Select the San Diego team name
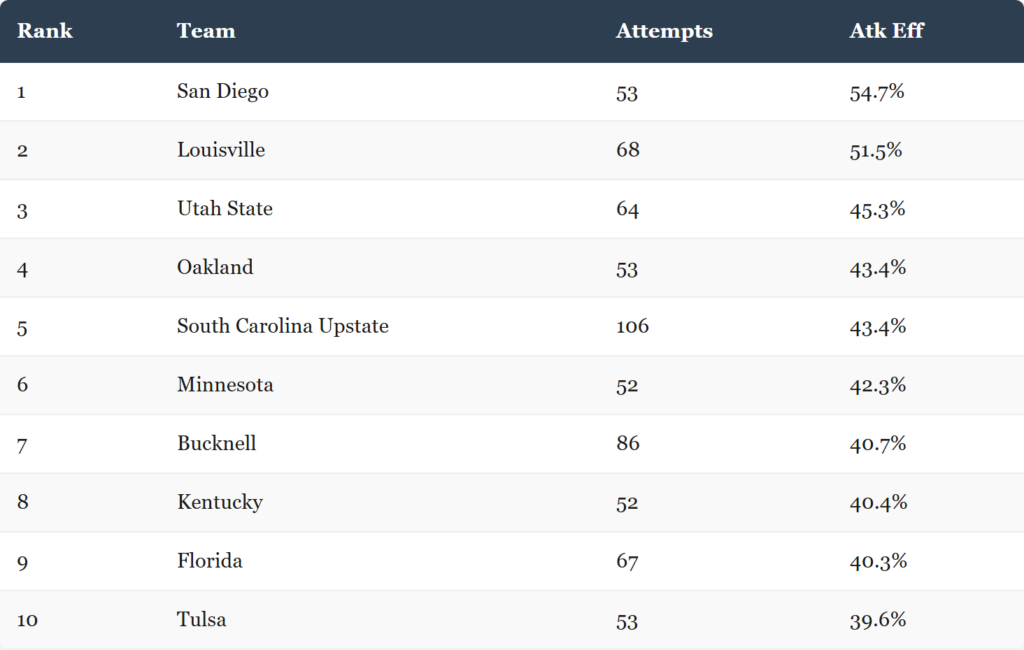 [x=223, y=91]
